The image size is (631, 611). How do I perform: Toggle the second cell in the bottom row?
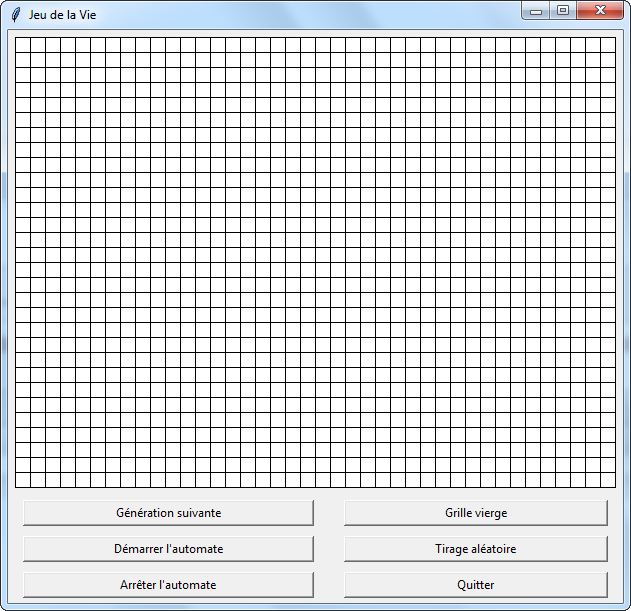pyautogui.click(x=38, y=480)
